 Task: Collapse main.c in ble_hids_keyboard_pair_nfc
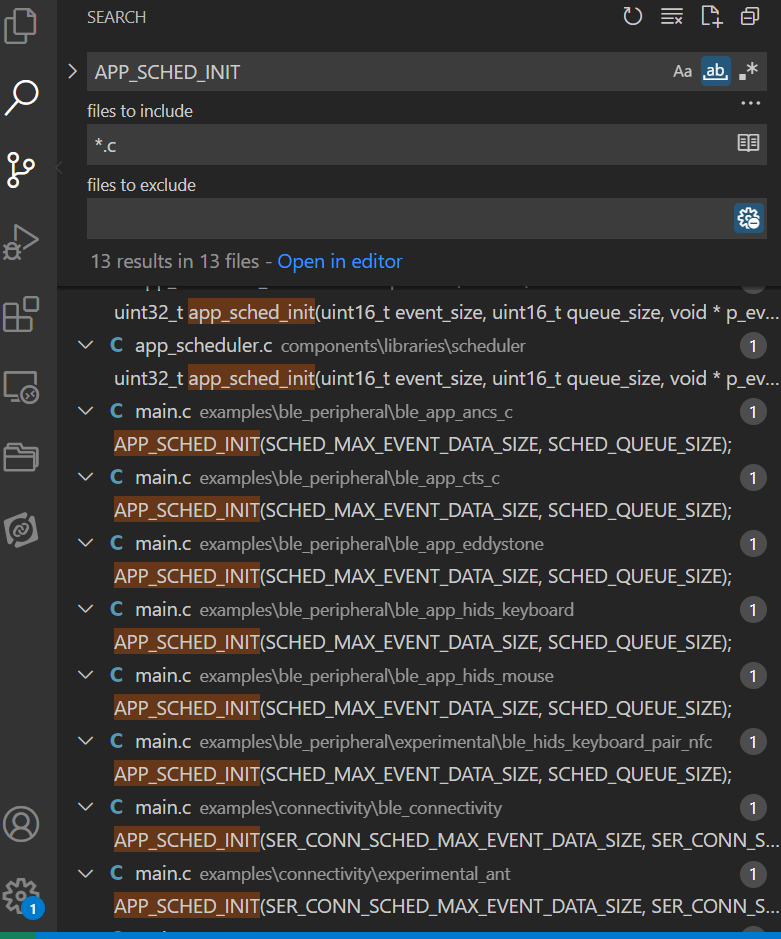[x=86, y=741]
